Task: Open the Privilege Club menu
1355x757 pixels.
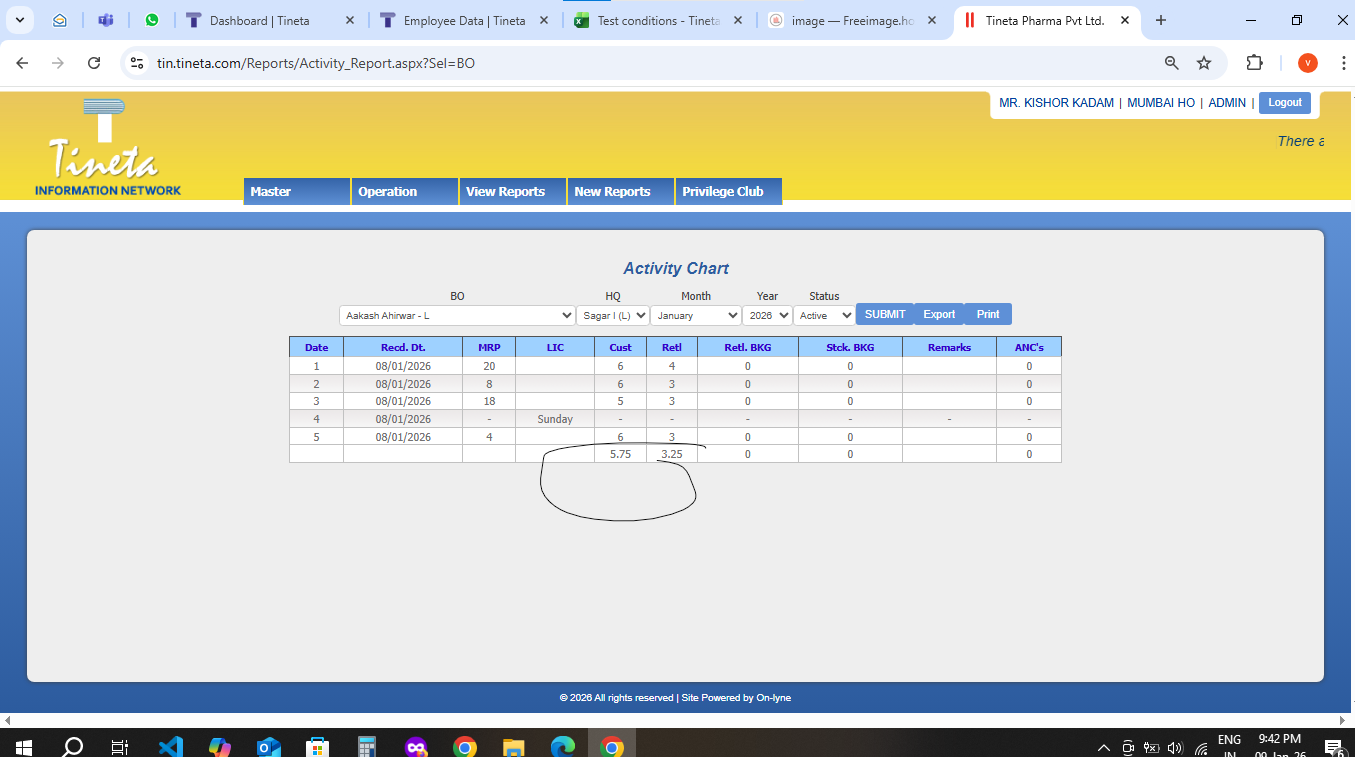Action: coord(729,192)
